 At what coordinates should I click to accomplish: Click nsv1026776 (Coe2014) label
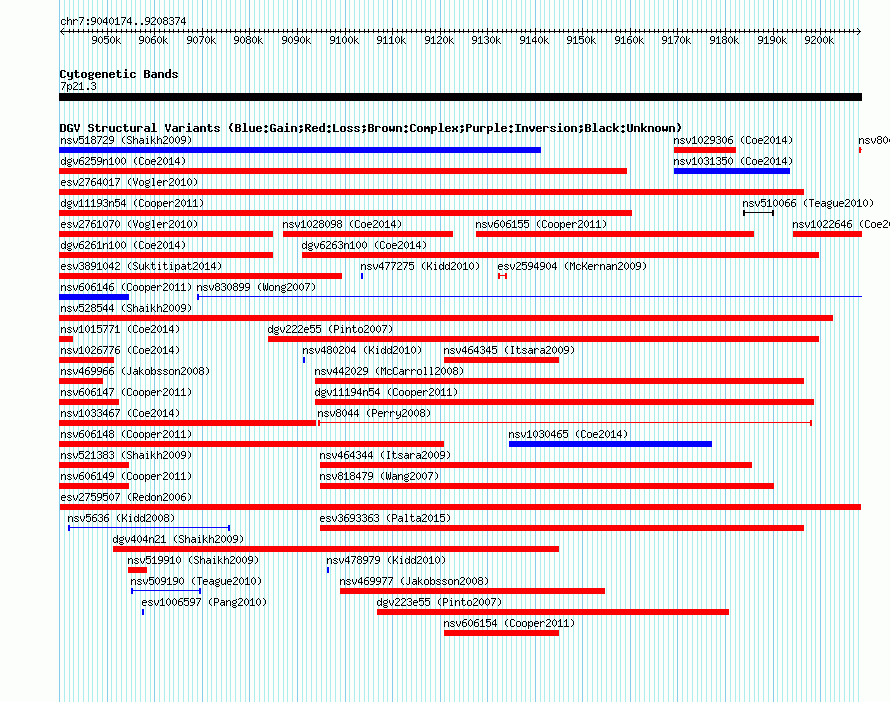(120, 350)
